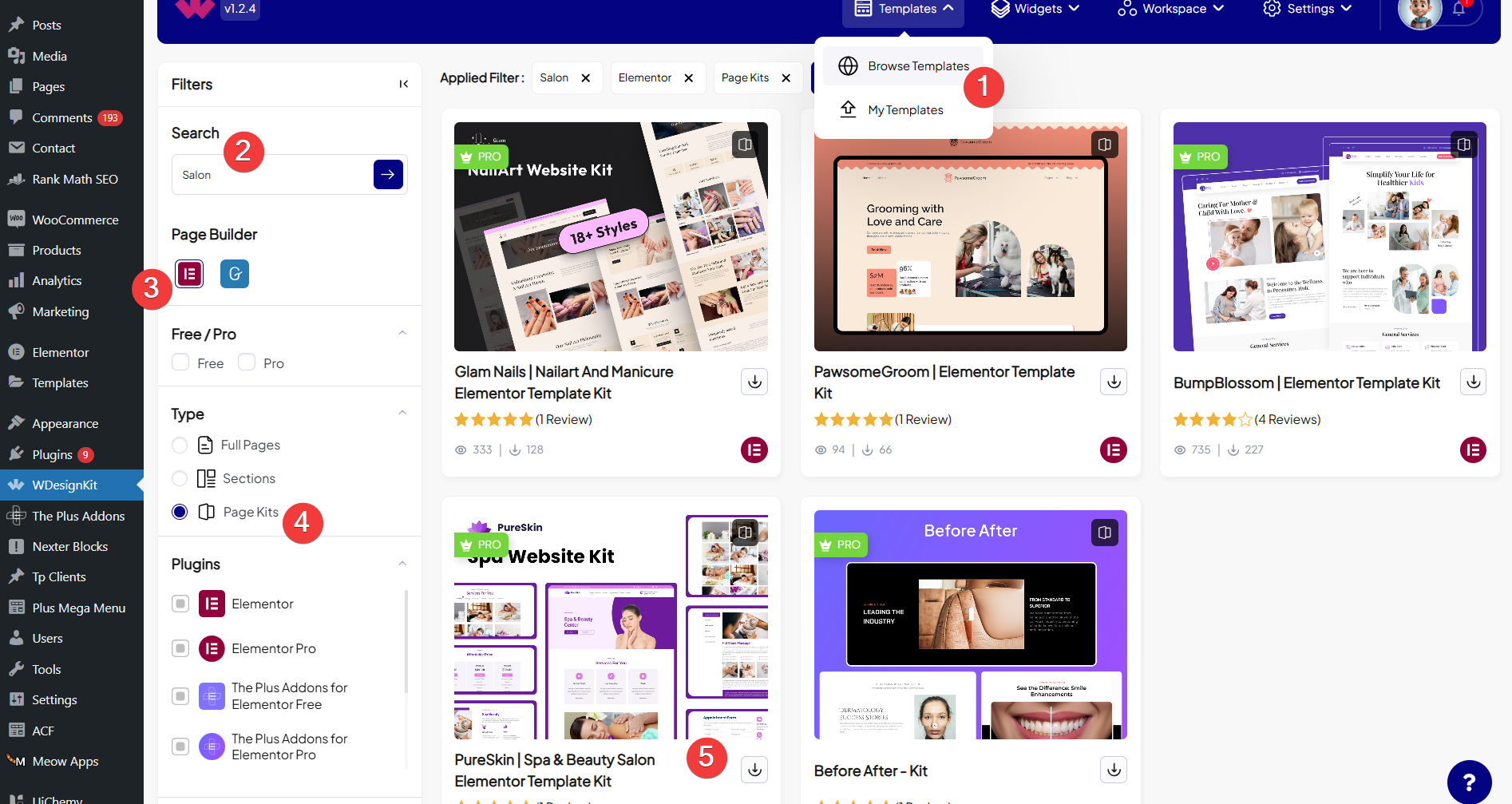
Task: Open page kit preview on PawsomeGroom thumbnail
Action: pos(1105,145)
